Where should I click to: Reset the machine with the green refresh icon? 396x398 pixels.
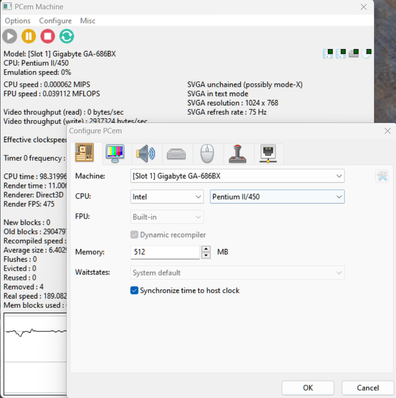click(x=67, y=36)
